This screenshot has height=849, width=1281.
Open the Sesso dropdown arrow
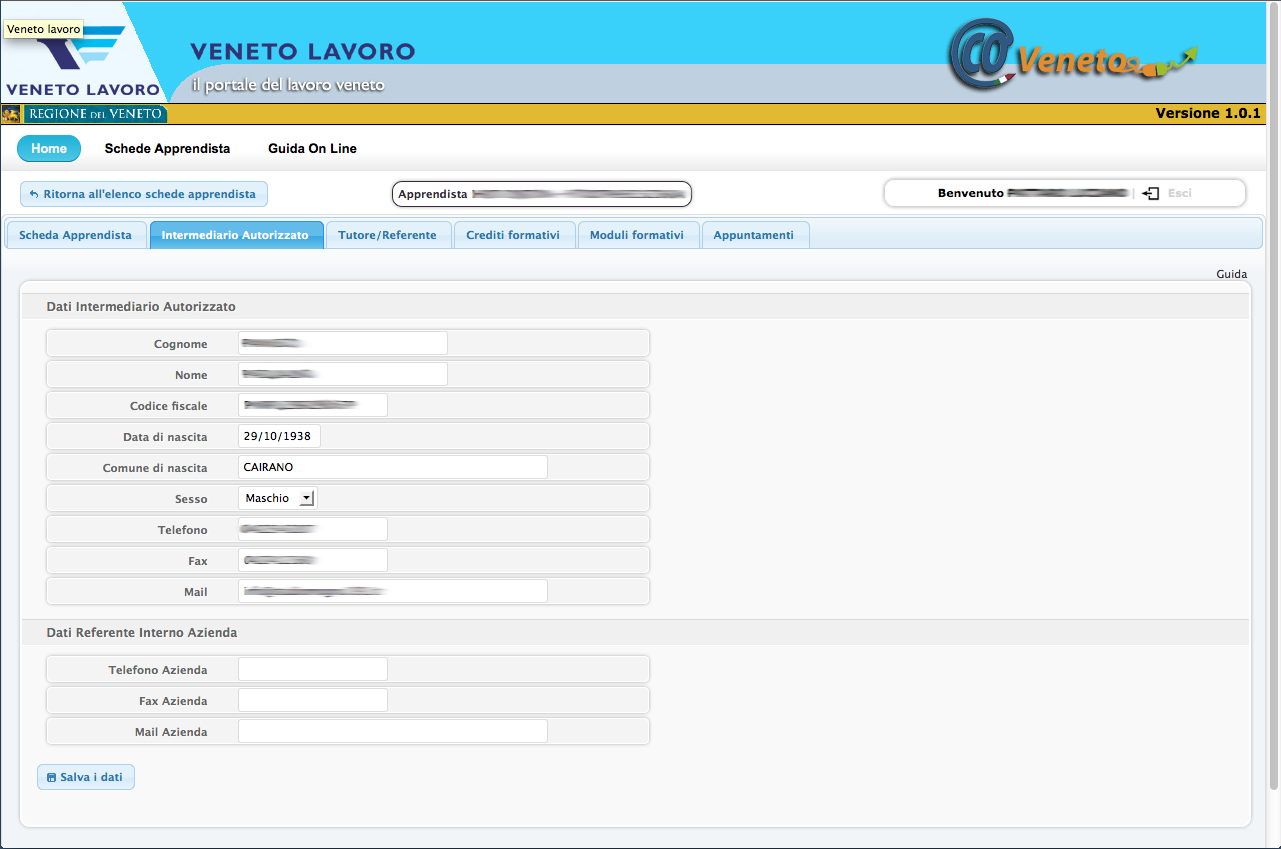click(307, 498)
